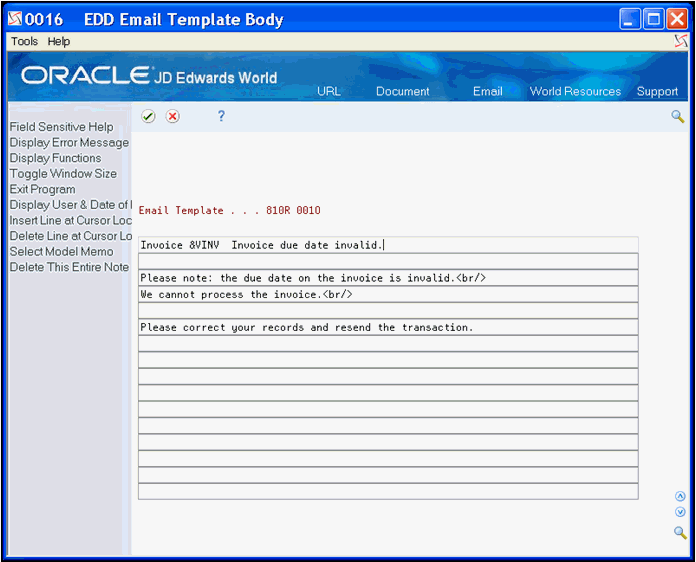Screen dimensions: 696x562
Task: Click the 'Please correct your records' line
Action: [388, 327]
